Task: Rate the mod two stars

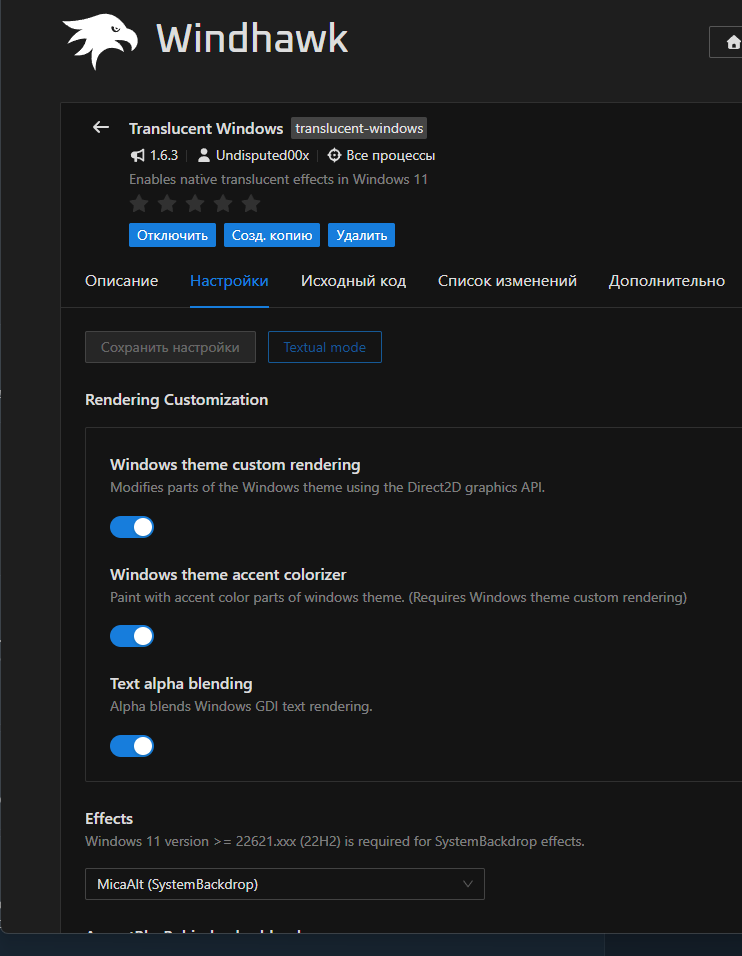Action: pyautogui.click(x=167, y=204)
